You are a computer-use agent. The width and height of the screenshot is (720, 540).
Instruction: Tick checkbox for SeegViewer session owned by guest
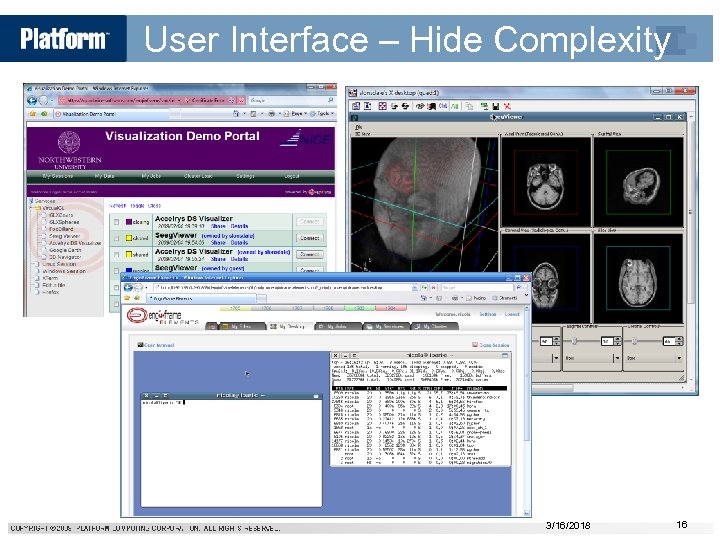(x=117, y=270)
